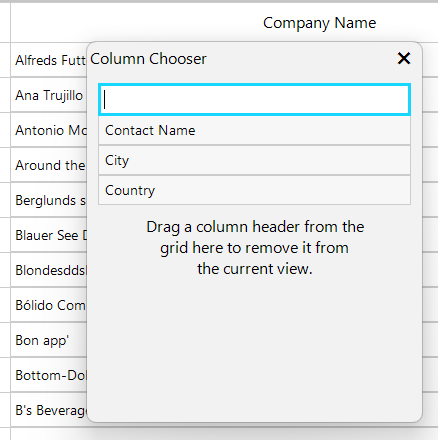Close the Column Chooser dialog

[x=404, y=58]
